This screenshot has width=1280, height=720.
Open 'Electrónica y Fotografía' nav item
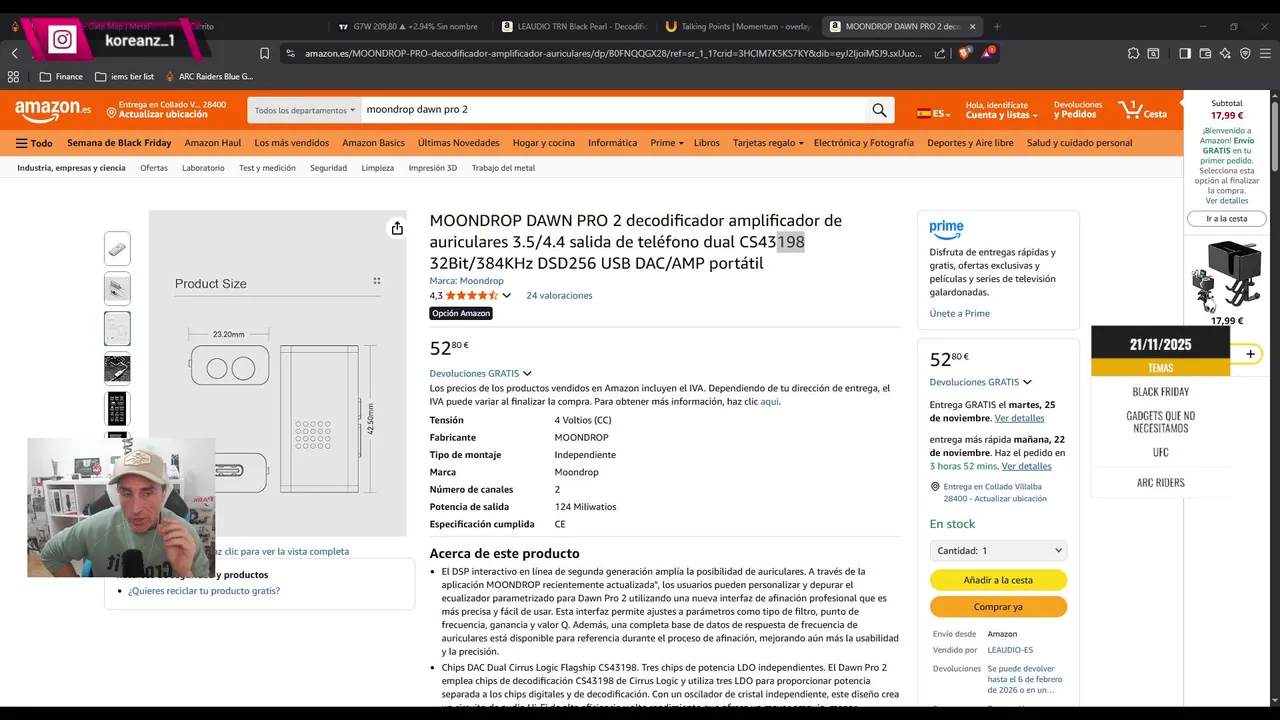864,143
